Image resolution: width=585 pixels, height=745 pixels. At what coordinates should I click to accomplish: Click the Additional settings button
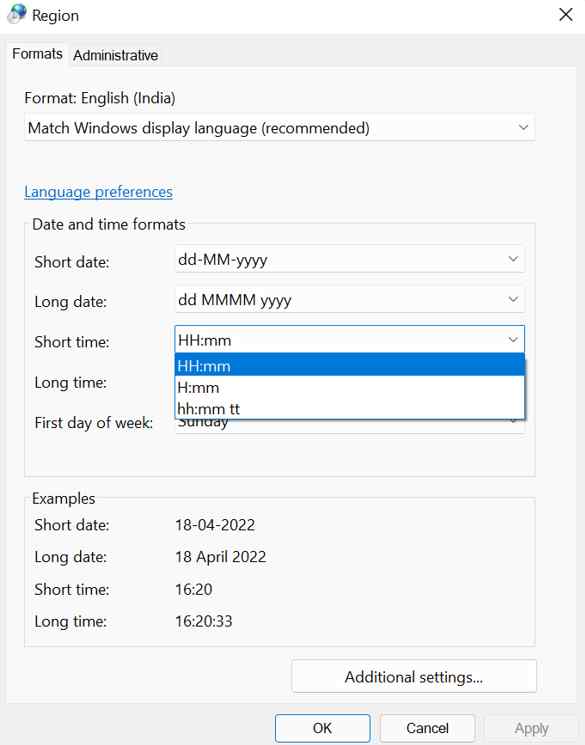click(x=414, y=677)
